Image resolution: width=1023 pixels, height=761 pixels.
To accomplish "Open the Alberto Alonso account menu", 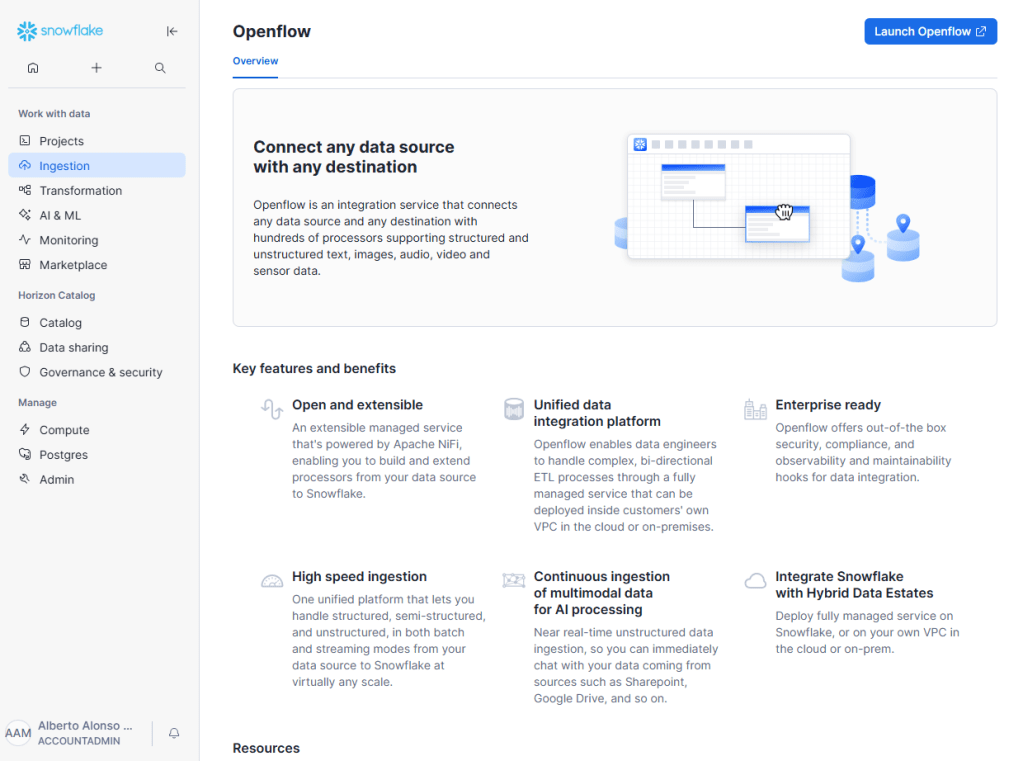I will click(x=85, y=733).
